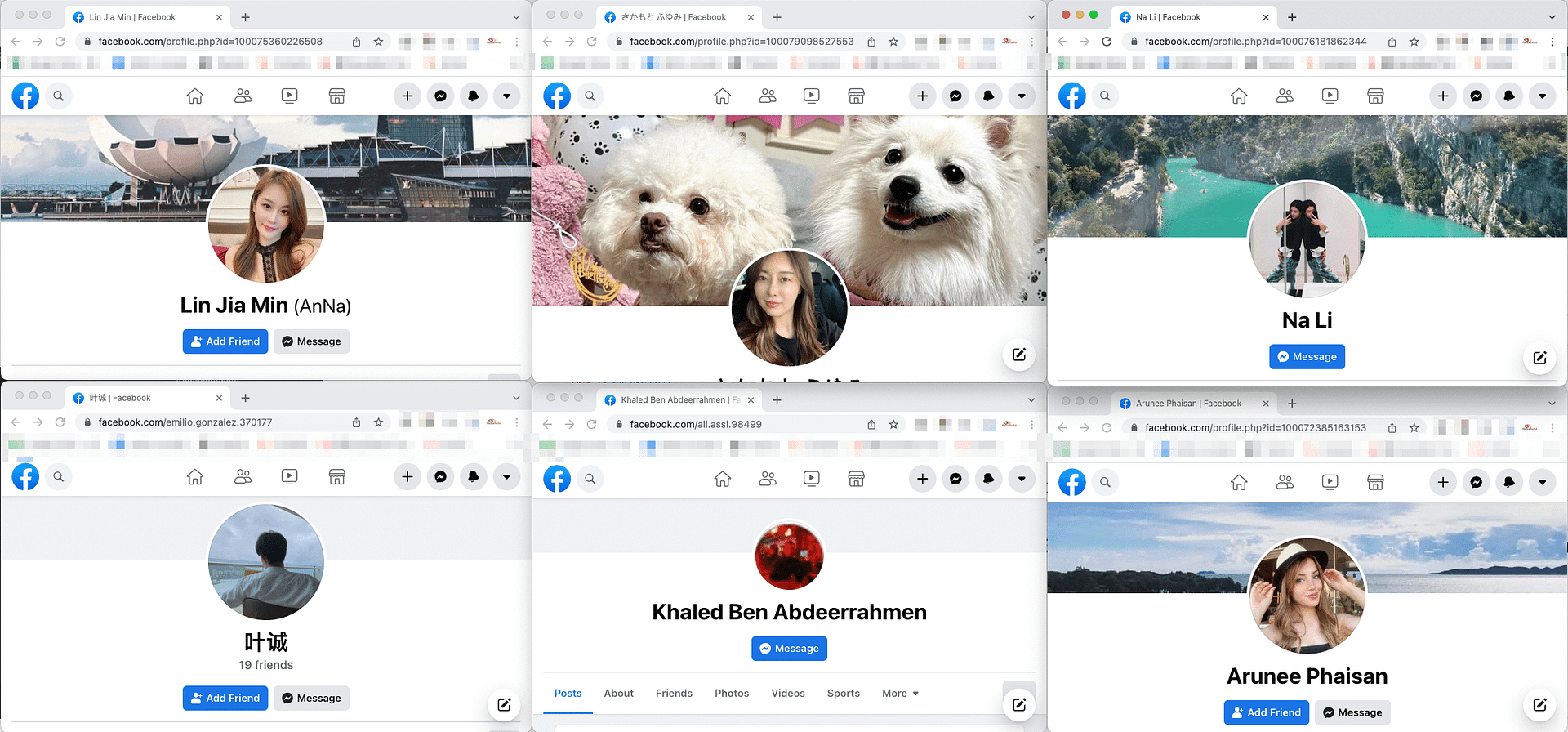Click address bar showing emilio.gonzalez.370177 URL
The image size is (1568, 732).
click(x=220, y=422)
